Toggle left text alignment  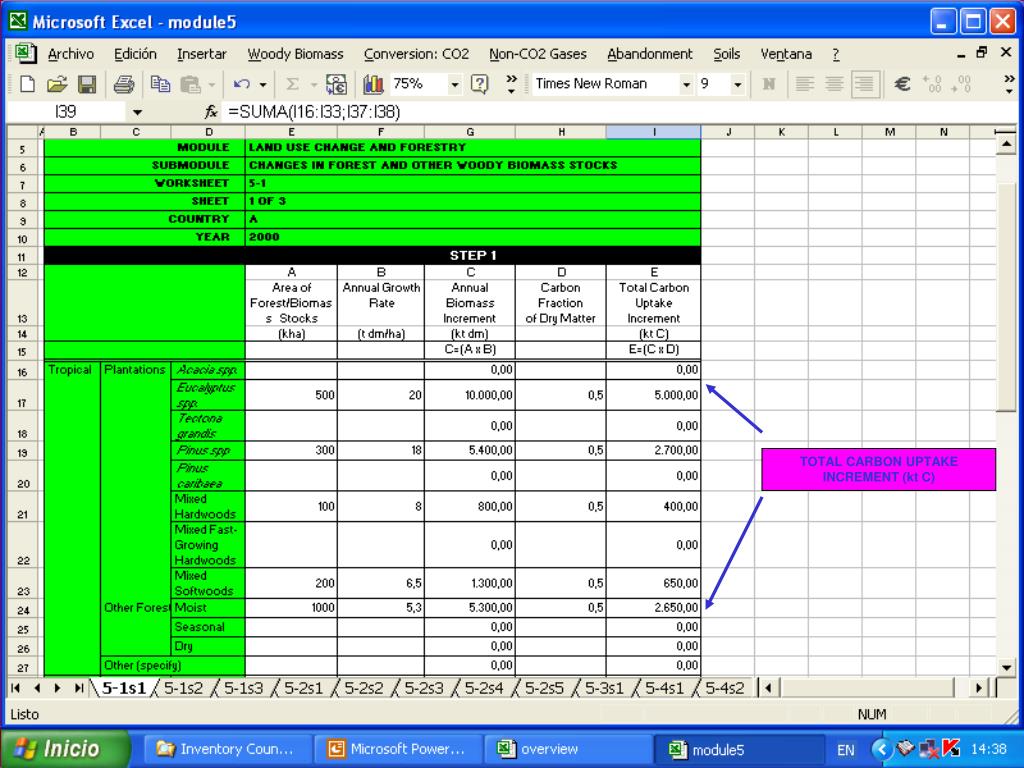tap(805, 84)
